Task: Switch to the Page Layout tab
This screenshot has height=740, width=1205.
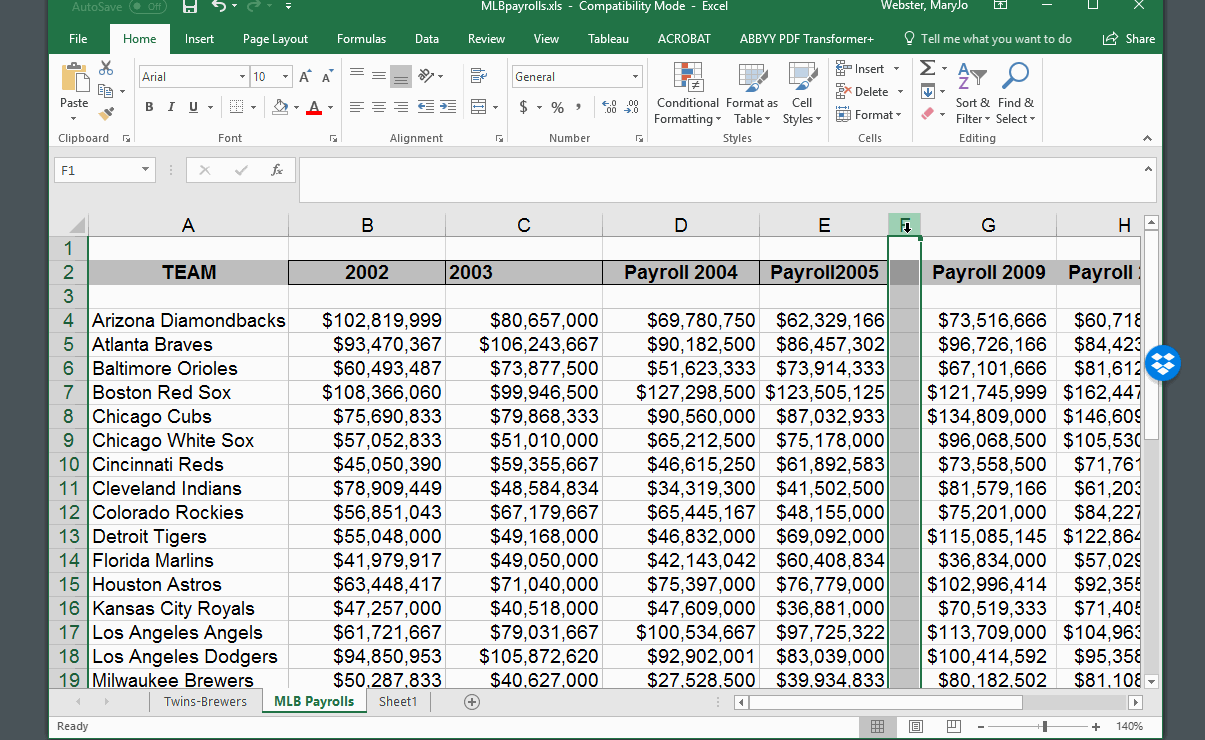Action: coord(275,39)
